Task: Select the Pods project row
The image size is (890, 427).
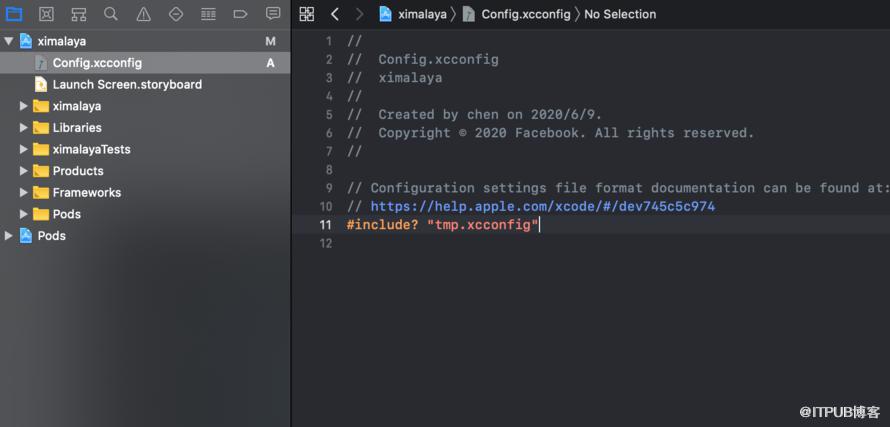Action: [145, 236]
